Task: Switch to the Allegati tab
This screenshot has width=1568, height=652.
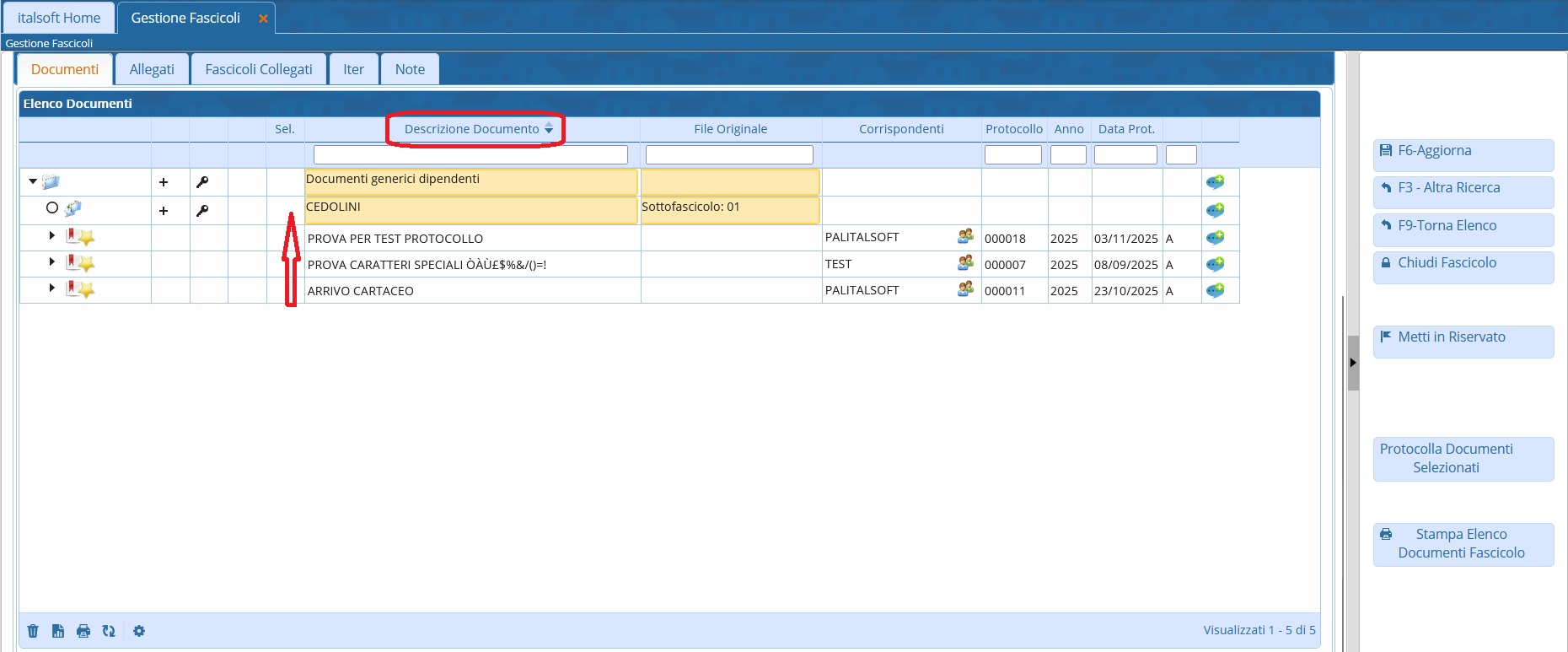Action: click(x=152, y=69)
